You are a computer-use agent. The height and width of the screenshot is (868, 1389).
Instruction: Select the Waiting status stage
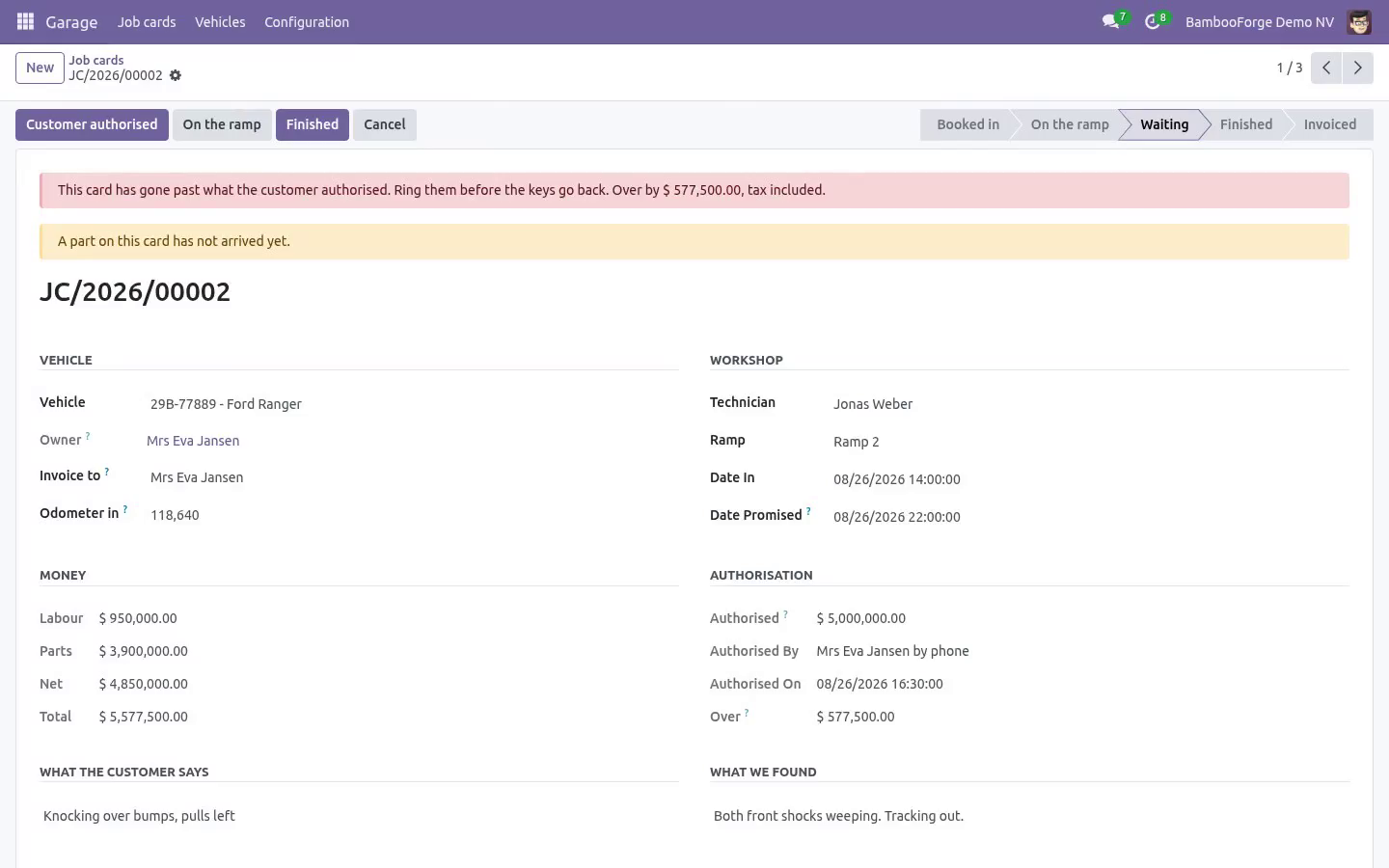pyautogui.click(x=1164, y=124)
